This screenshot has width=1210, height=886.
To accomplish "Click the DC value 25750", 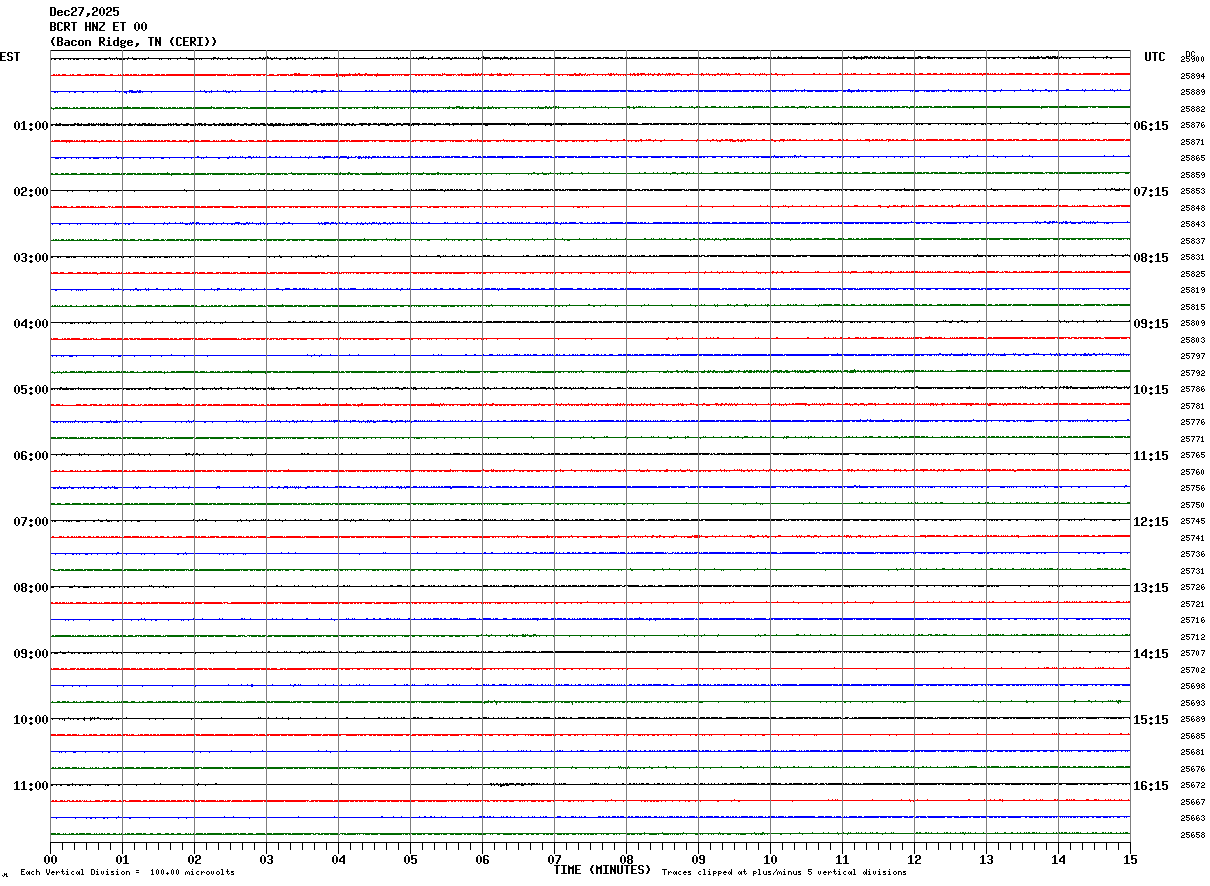I will click(x=1192, y=505).
